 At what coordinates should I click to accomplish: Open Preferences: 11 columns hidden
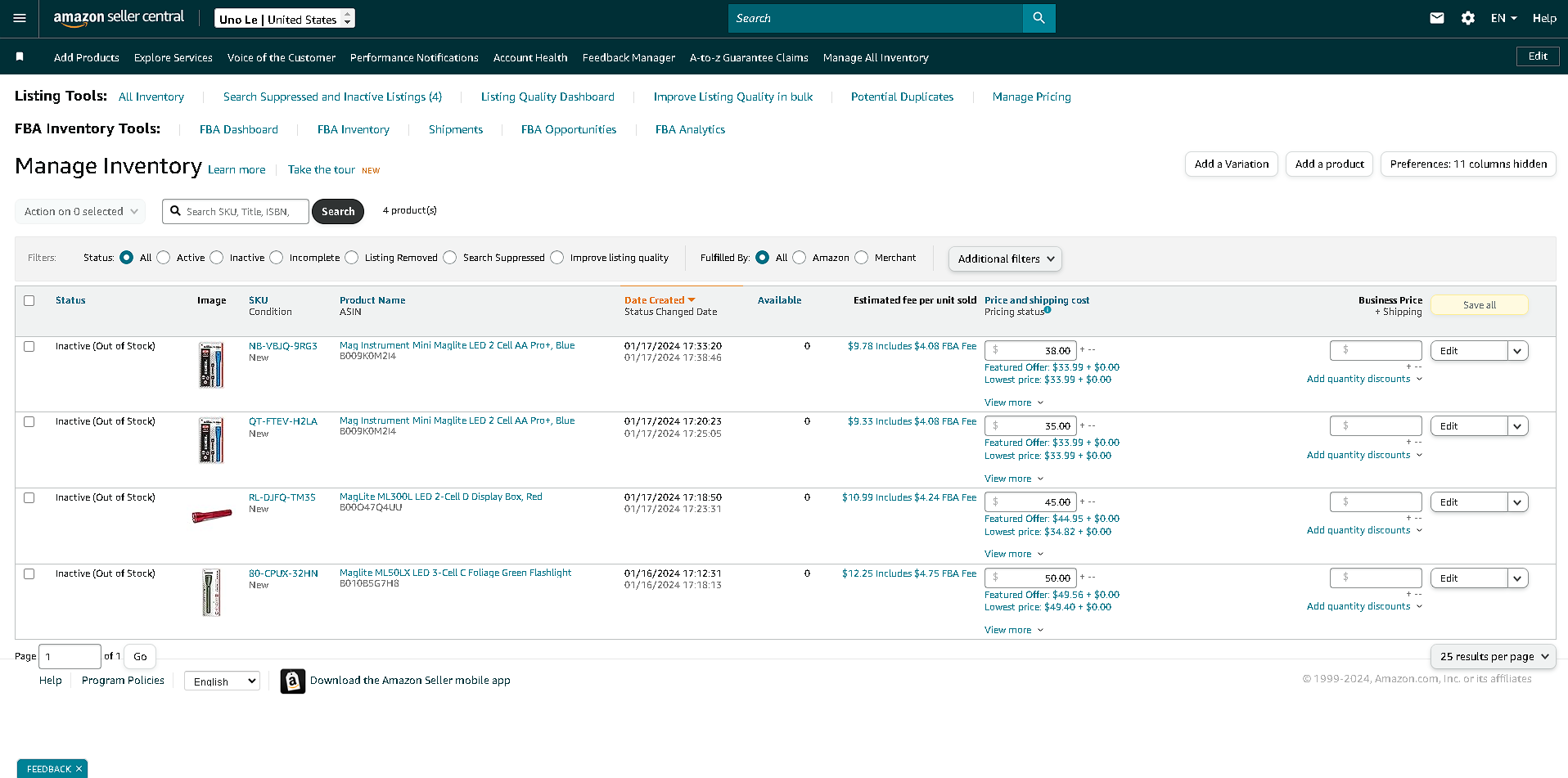click(x=1468, y=164)
